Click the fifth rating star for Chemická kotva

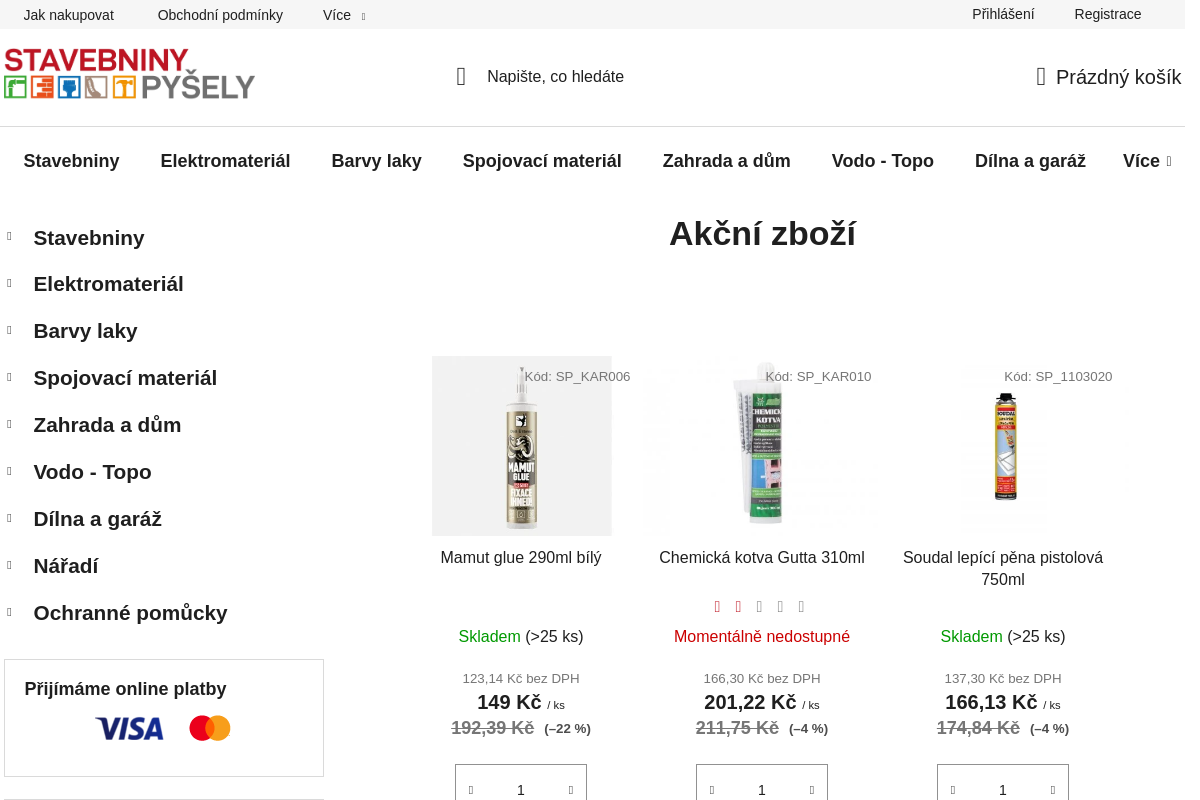(x=801, y=607)
